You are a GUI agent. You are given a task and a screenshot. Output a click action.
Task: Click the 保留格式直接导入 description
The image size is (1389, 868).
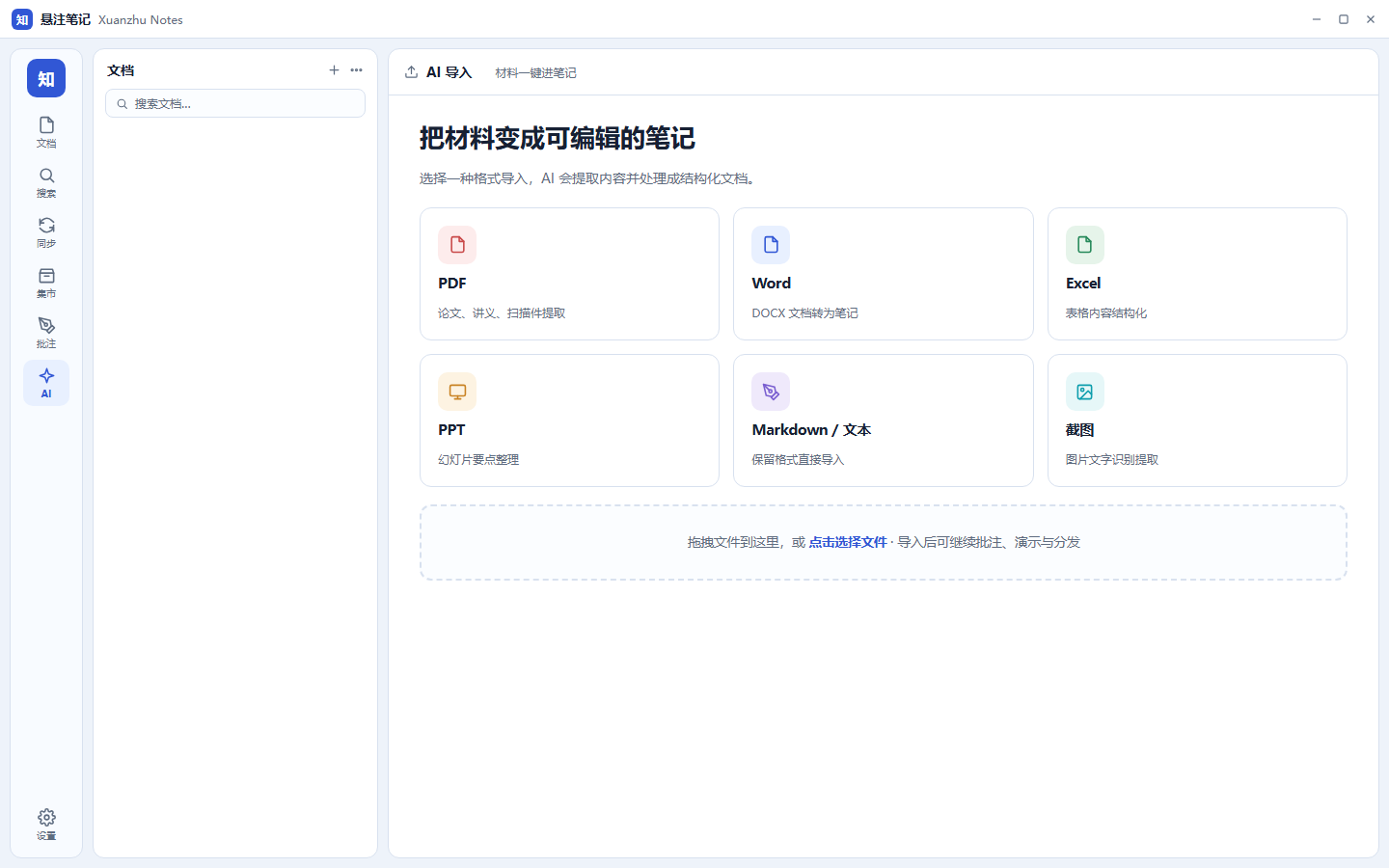(x=798, y=460)
